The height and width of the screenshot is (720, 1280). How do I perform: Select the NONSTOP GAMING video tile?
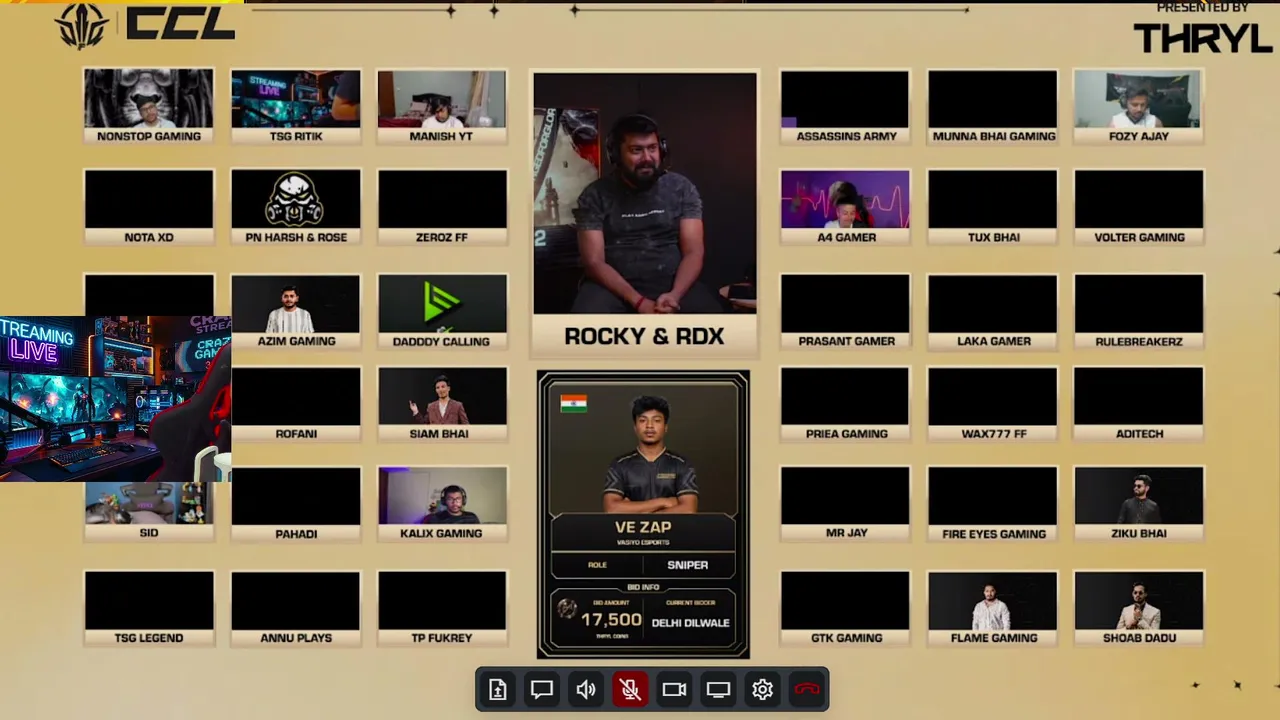tap(149, 106)
